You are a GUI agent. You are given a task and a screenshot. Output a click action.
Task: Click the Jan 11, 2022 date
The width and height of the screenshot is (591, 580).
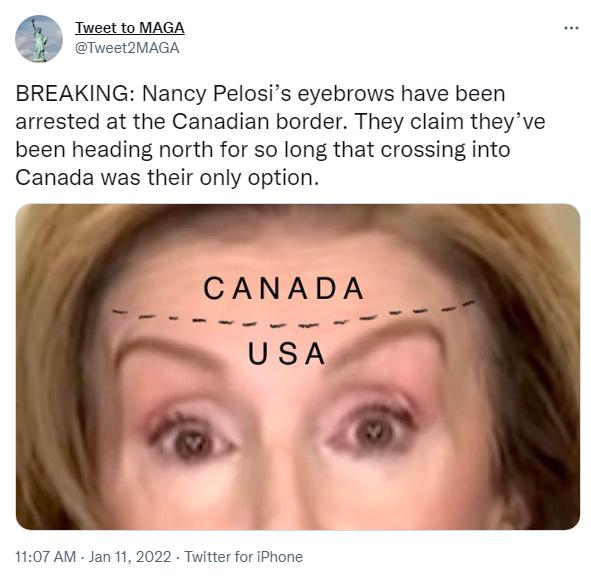click(x=130, y=557)
